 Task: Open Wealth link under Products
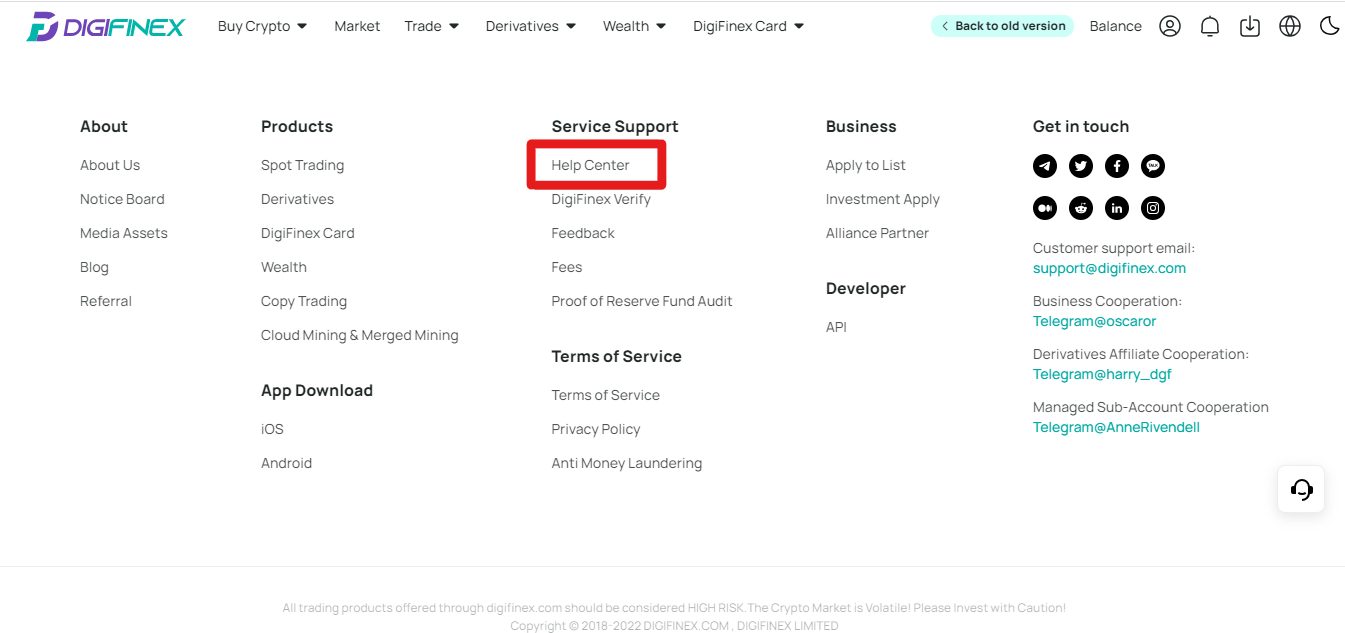[284, 267]
